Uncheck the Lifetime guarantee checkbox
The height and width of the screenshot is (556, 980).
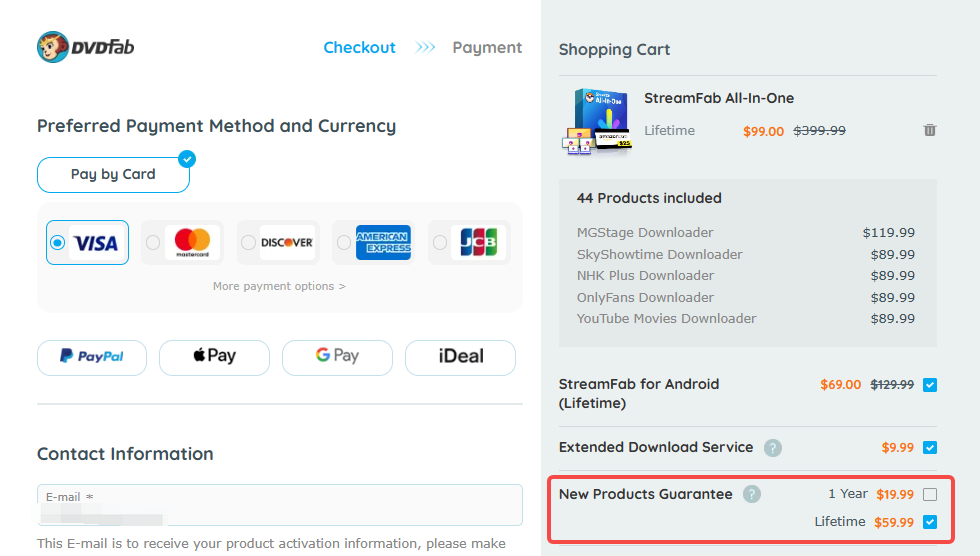point(930,522)
